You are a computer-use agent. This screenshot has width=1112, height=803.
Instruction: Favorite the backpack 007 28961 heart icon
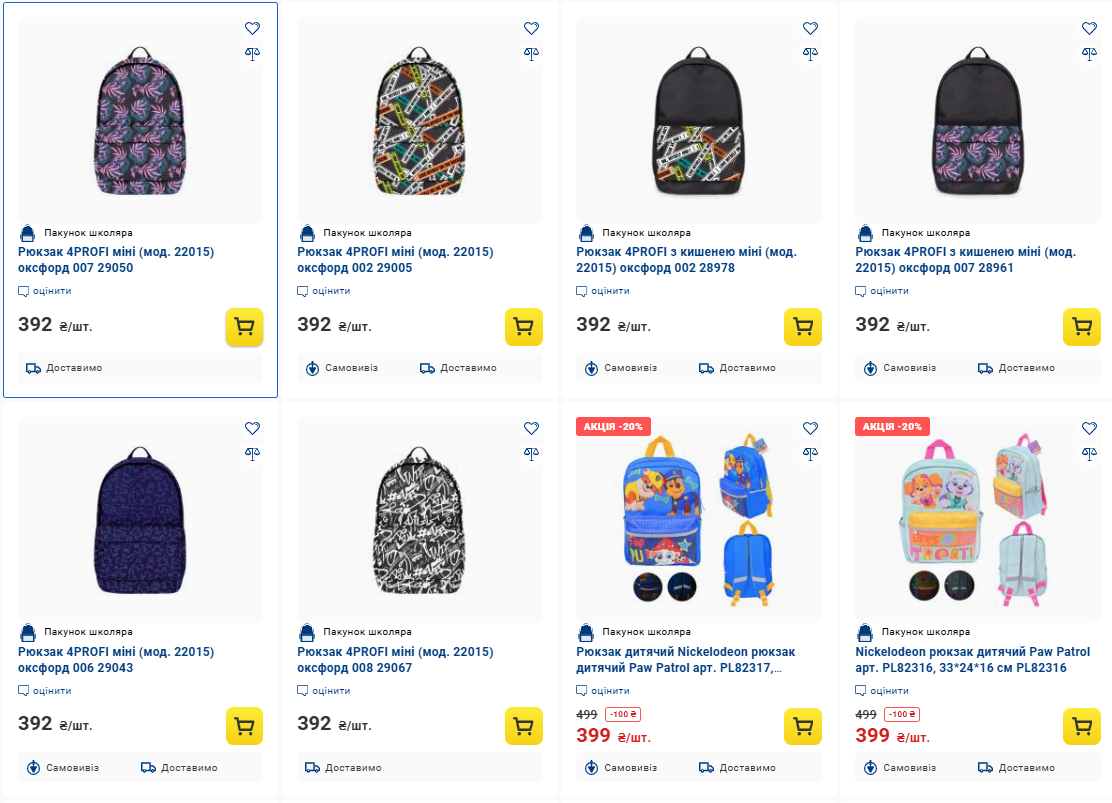[1089, 29]
